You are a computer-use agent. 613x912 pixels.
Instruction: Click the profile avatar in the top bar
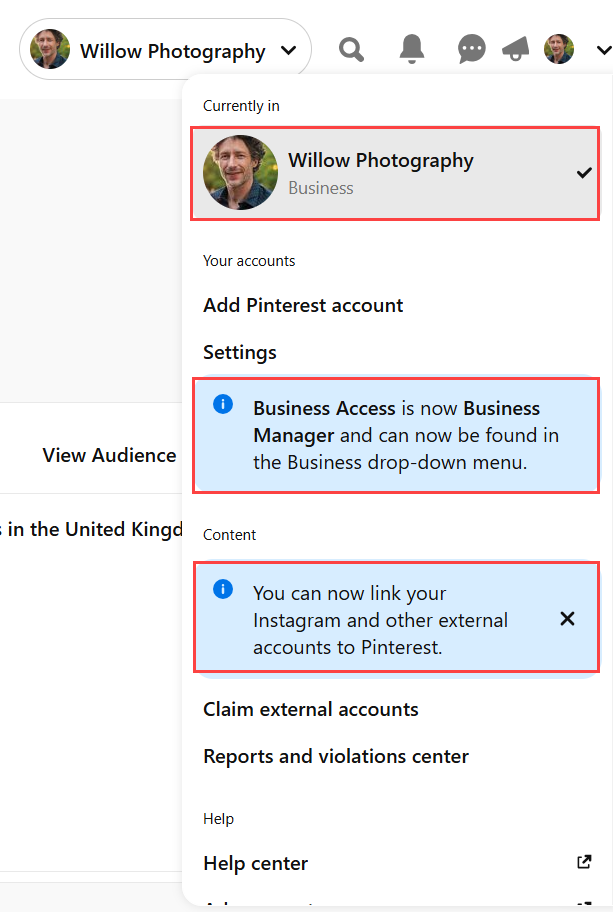(558, 49)
